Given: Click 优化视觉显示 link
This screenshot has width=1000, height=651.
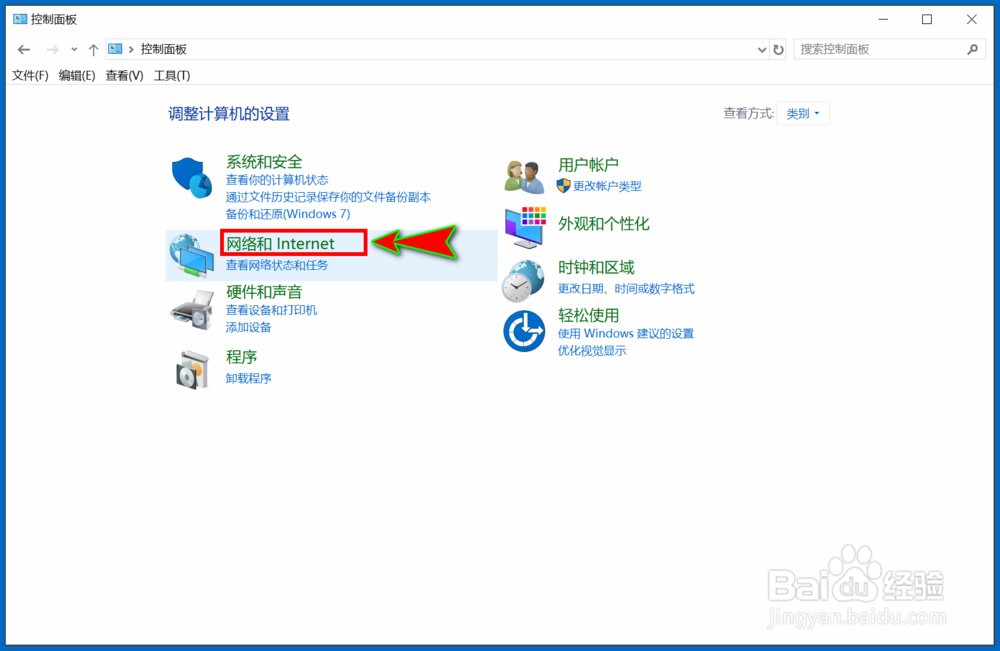Looking at the screenshot, I should (x=592, y=351).
